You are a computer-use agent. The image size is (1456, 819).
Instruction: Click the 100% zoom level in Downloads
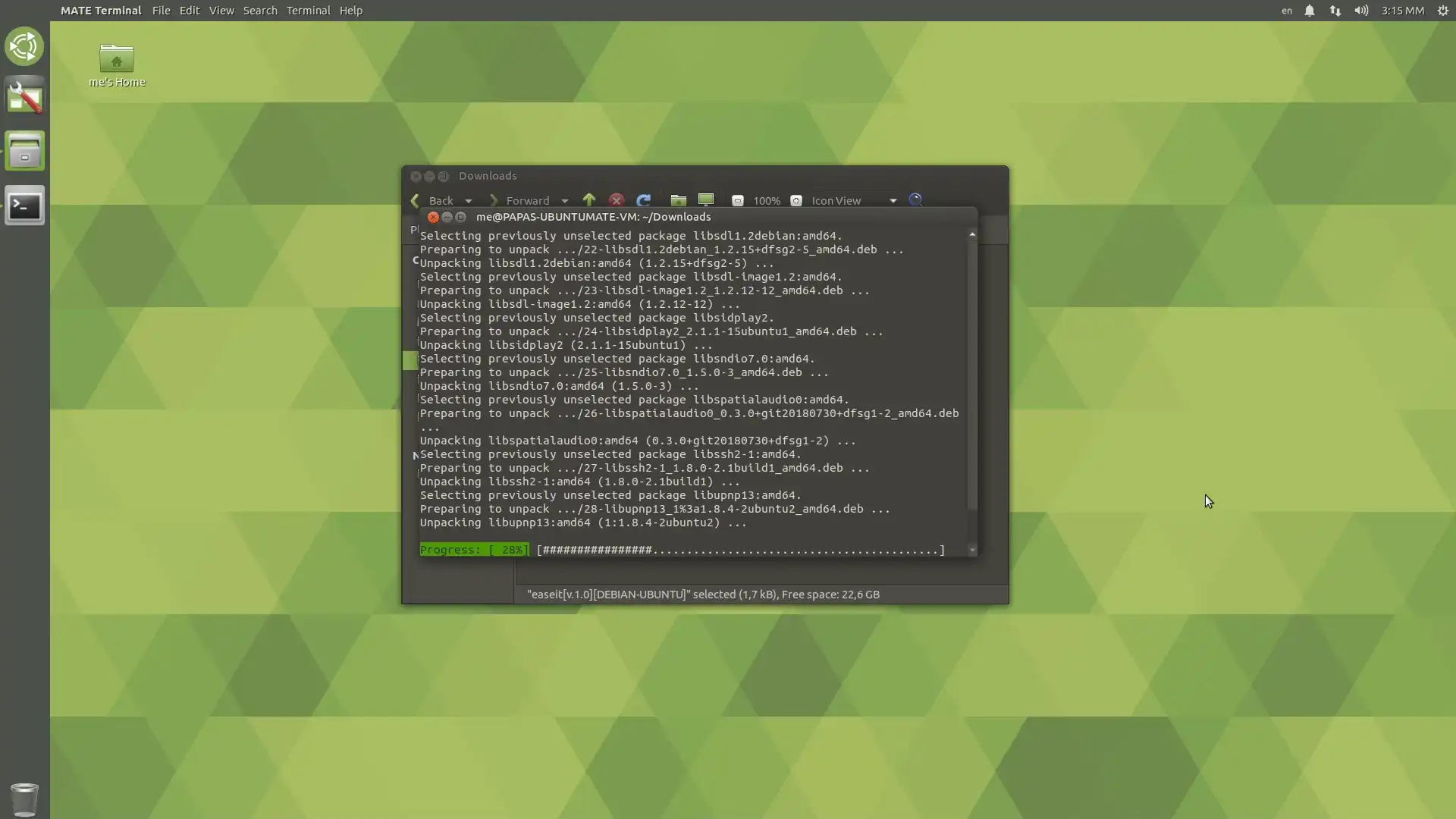tap(767, 201)
